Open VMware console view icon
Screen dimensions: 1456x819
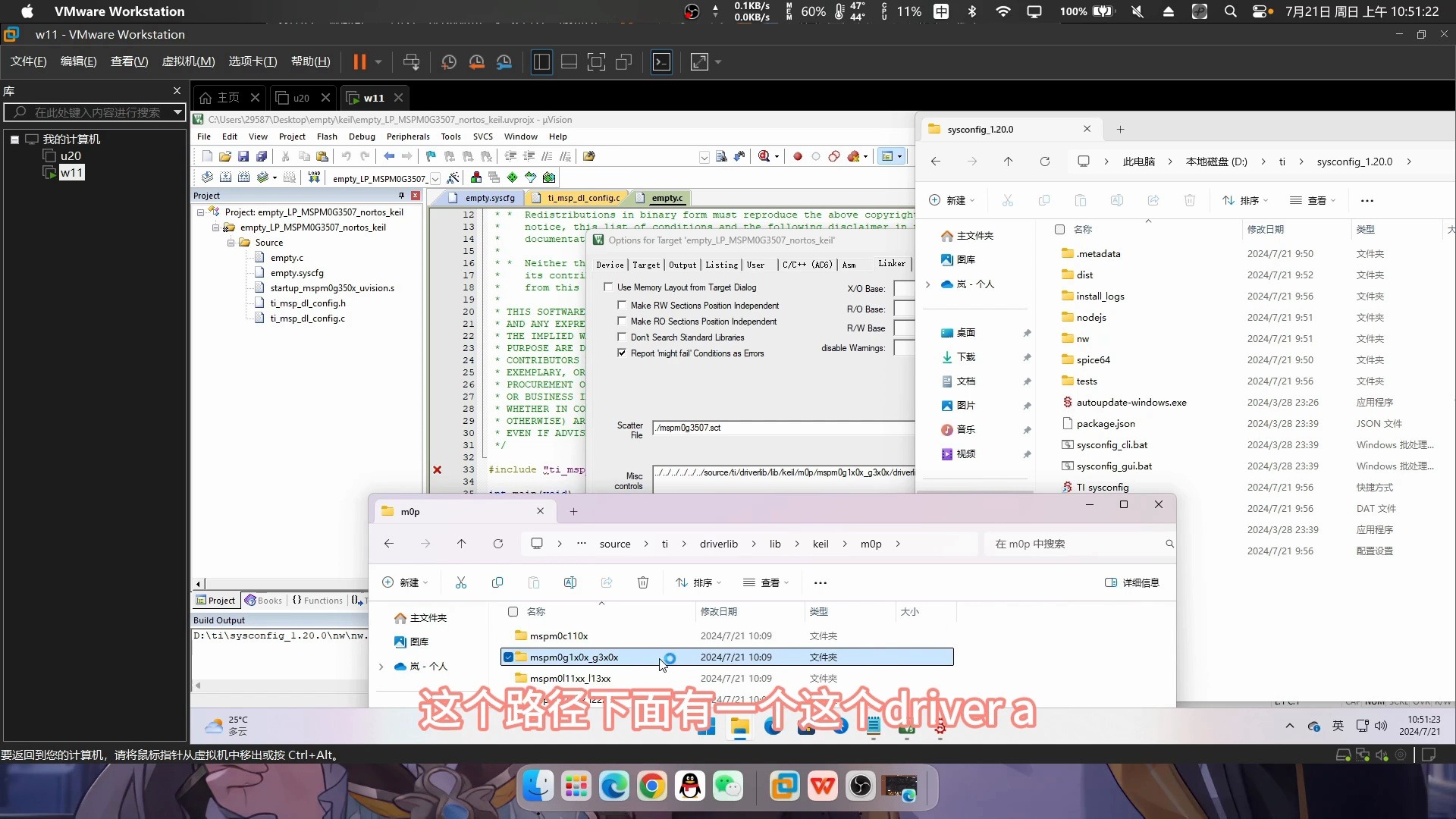click(x=662, y=62)
